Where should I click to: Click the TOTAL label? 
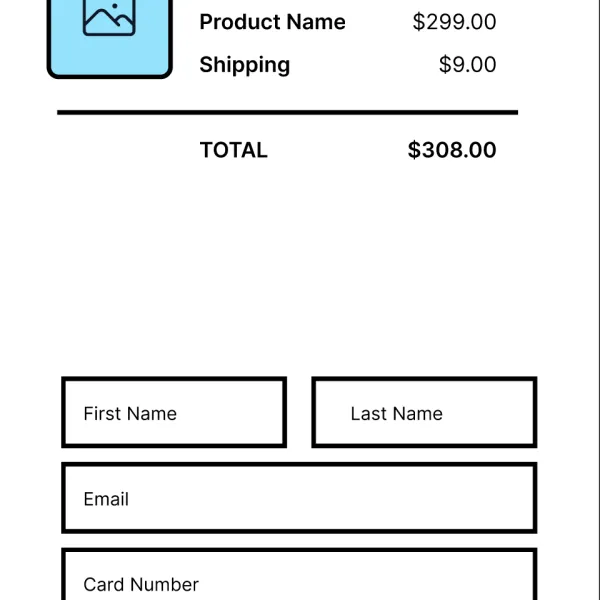(x=233, y=150)
